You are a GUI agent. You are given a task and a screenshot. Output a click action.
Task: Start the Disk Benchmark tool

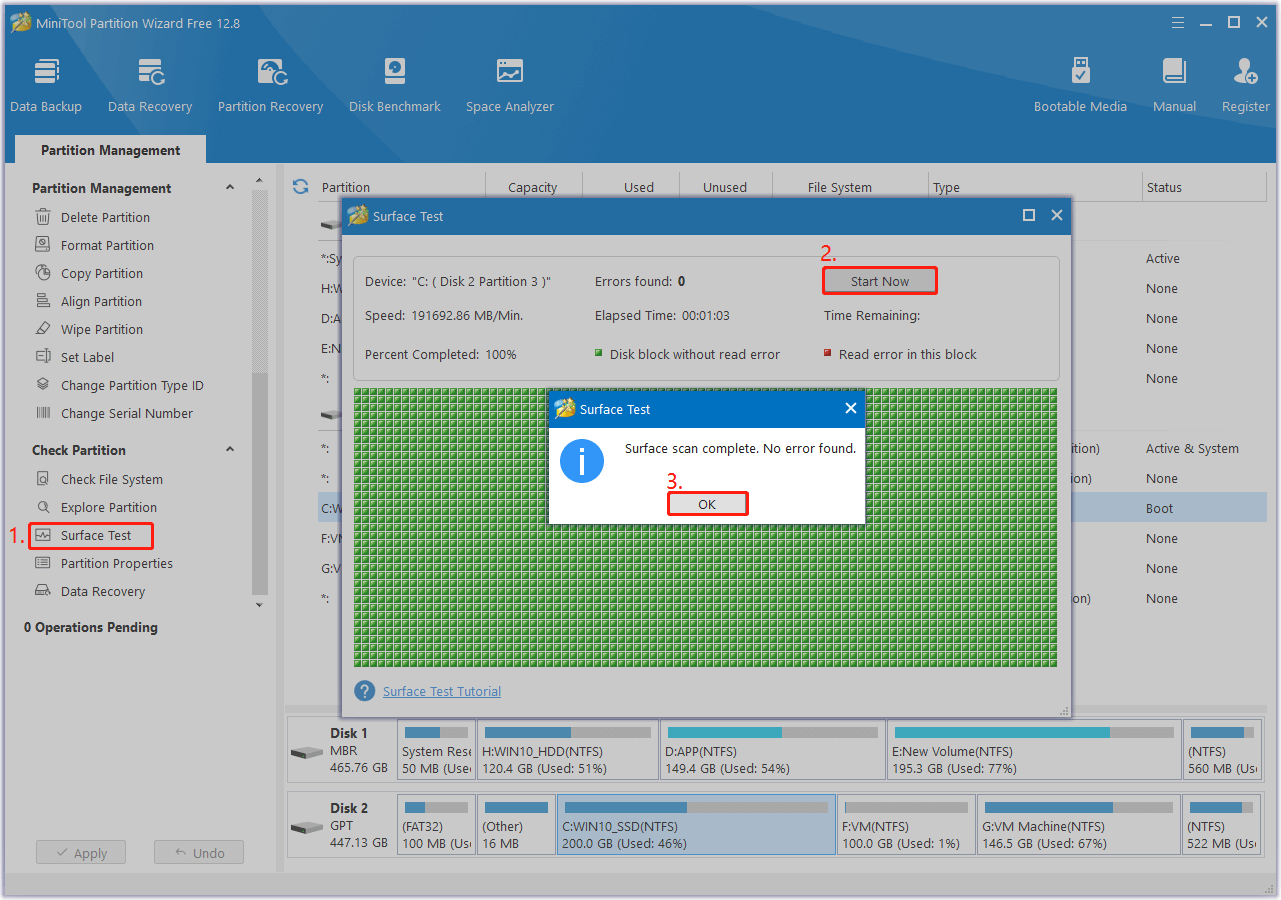pos(395,85)
